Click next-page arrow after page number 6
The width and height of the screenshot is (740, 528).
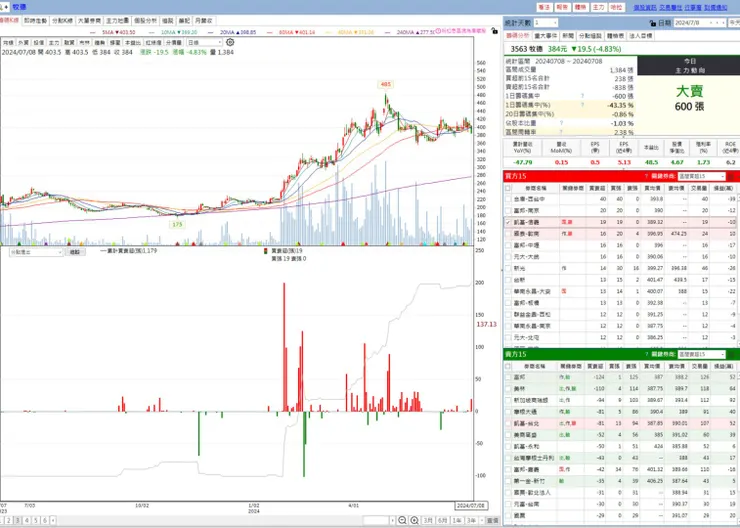pyautogui.click(x=53, y=520)
